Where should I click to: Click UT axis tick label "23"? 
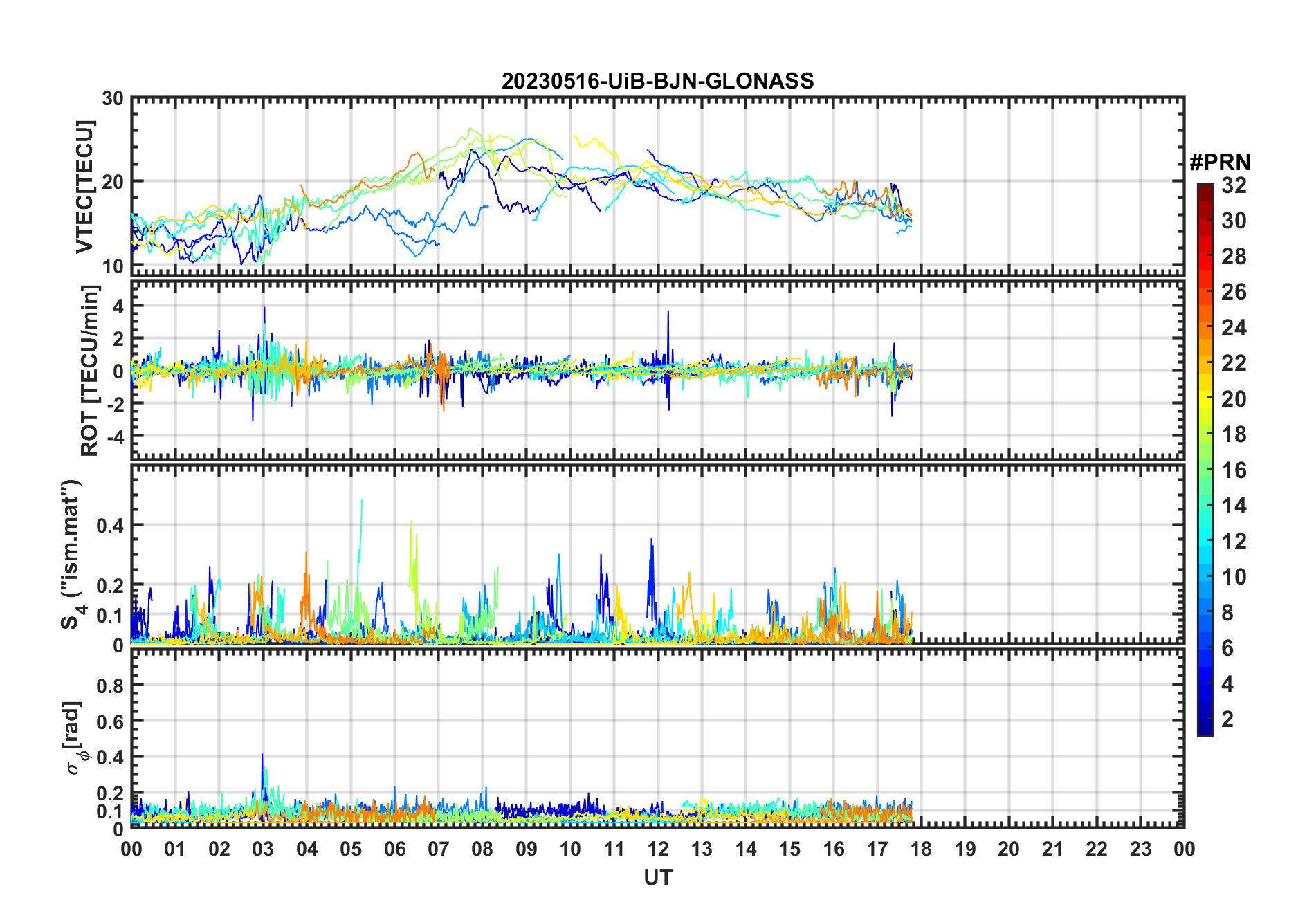click(x=1140, y=849)
